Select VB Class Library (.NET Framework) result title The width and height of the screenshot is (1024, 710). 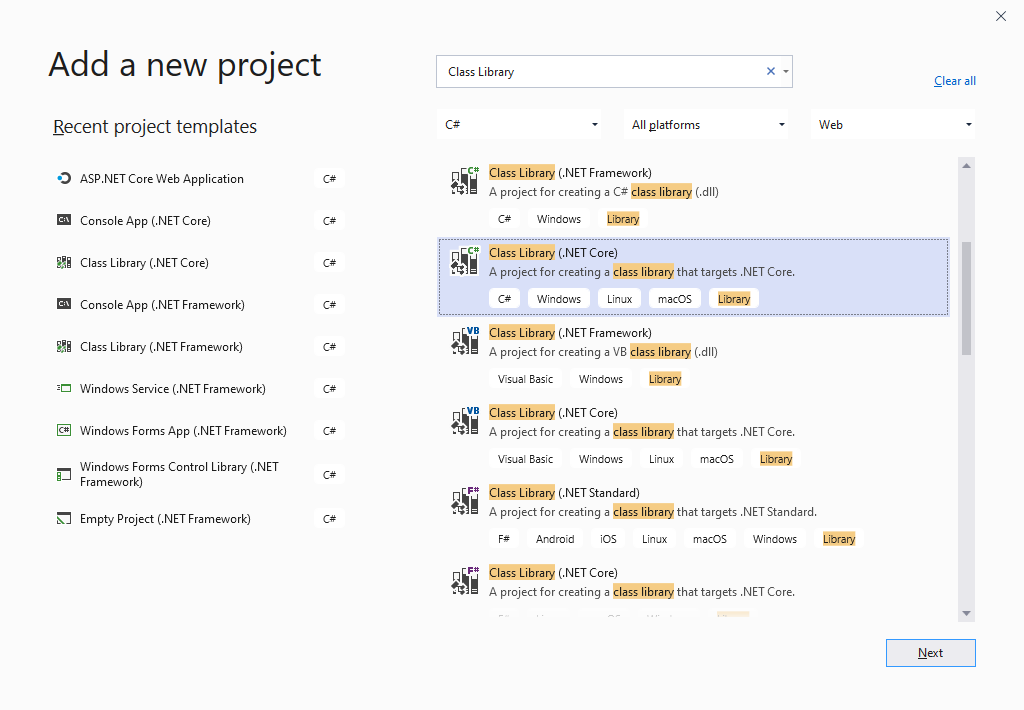[570, 332]
